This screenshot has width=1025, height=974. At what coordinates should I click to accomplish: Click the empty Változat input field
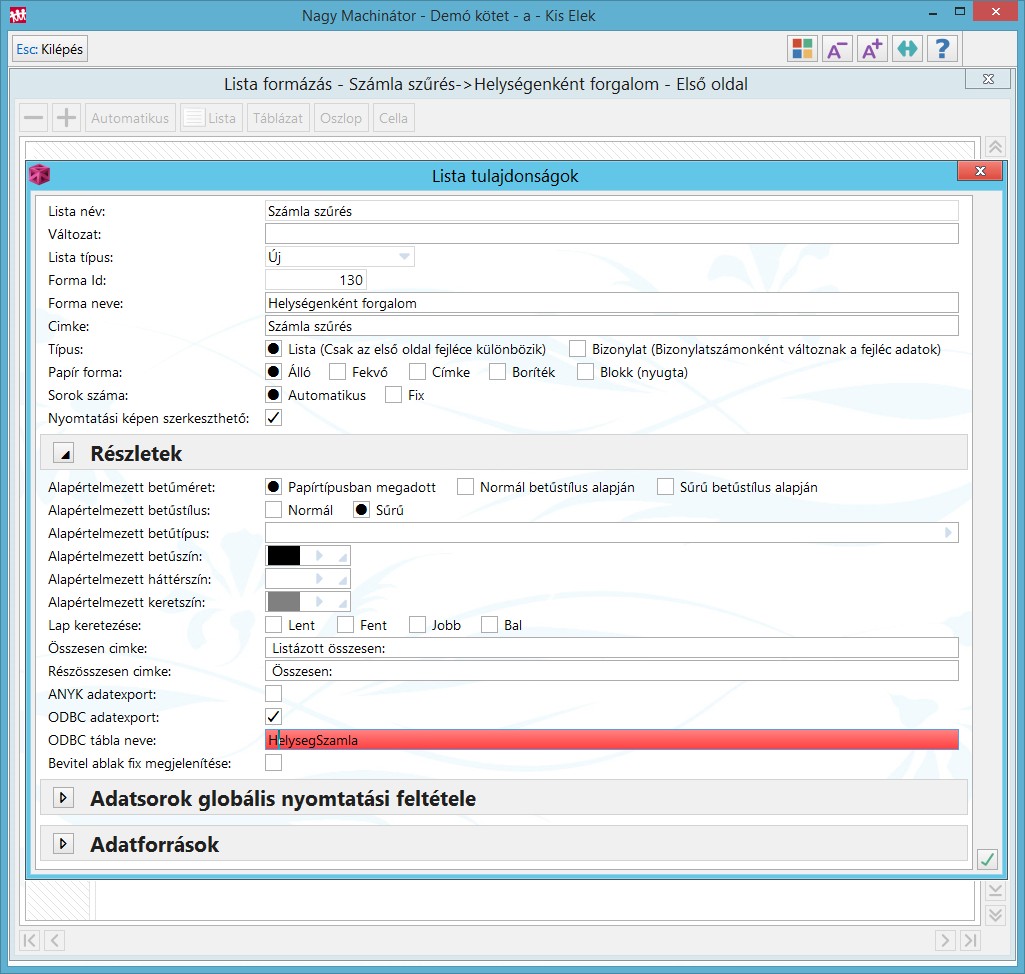click(611, 234)
